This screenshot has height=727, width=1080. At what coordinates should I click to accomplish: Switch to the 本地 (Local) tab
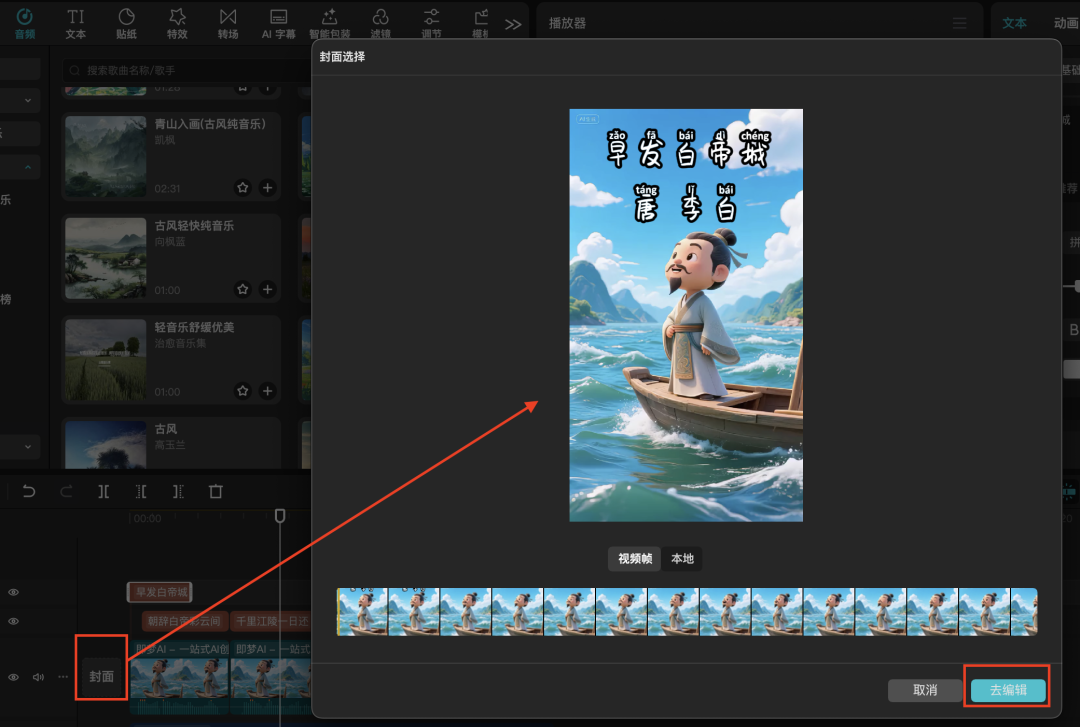click(x=682, y=559)
